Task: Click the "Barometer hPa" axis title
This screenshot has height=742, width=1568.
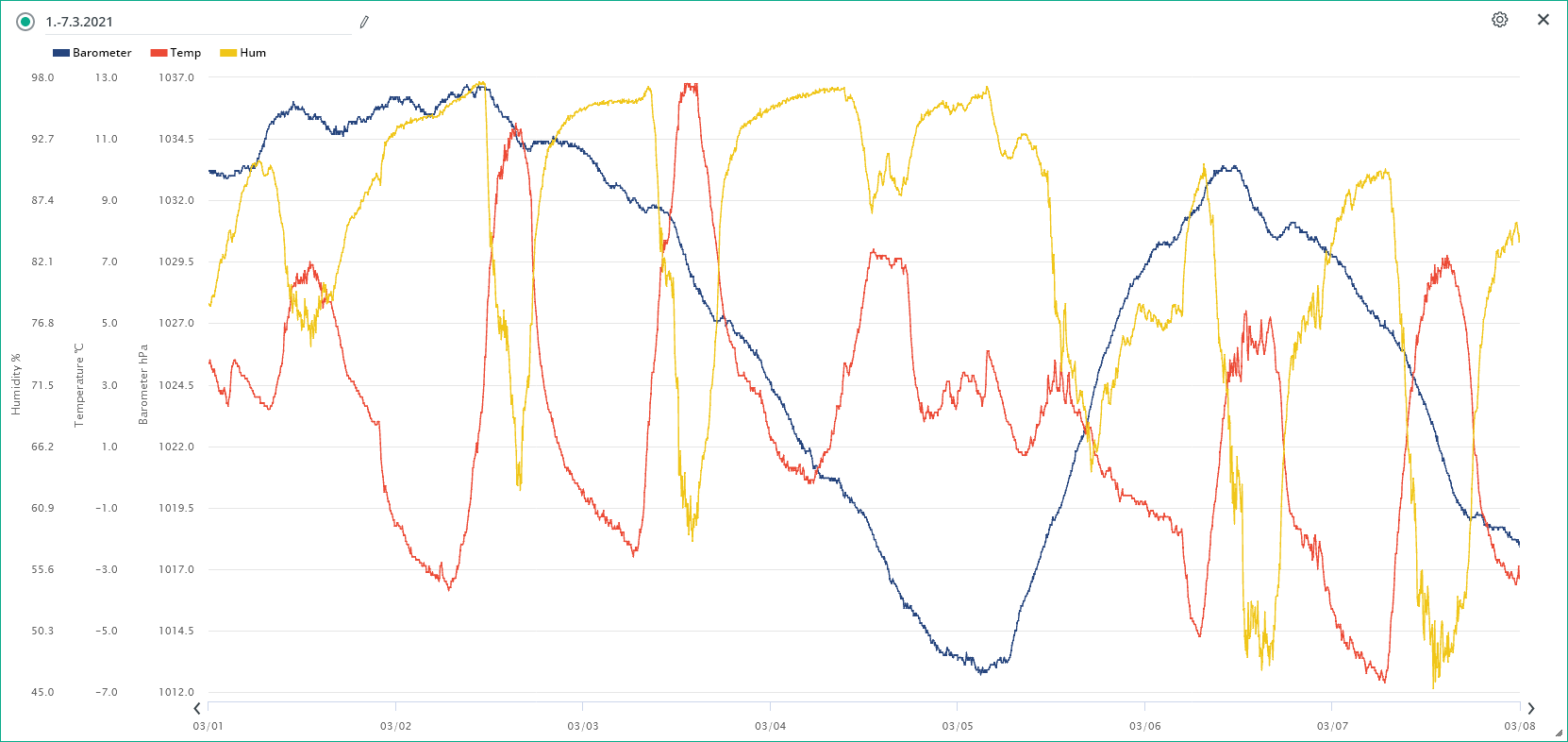Action: click(143, 384)
